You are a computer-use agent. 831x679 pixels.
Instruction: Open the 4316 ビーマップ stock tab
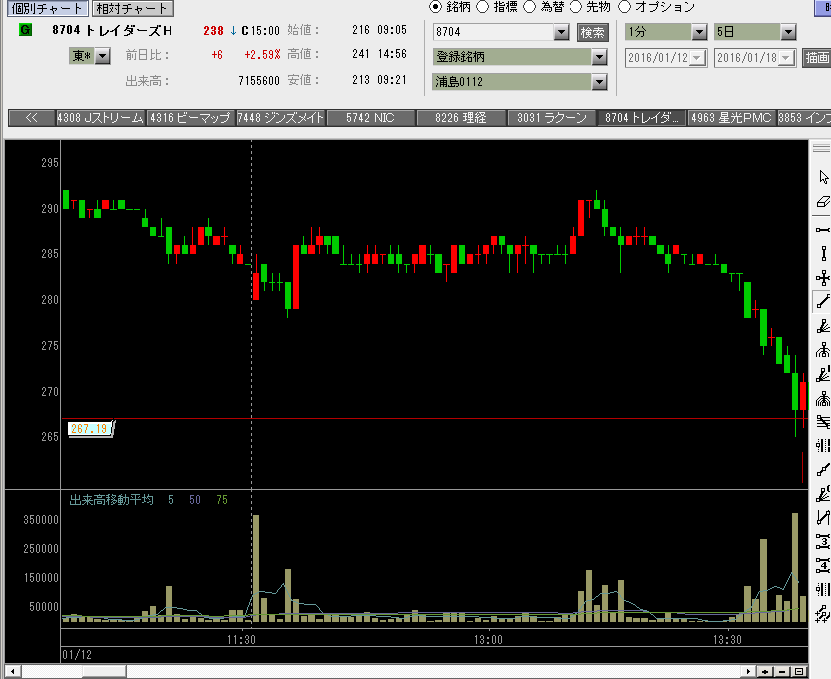coord(190,118)
